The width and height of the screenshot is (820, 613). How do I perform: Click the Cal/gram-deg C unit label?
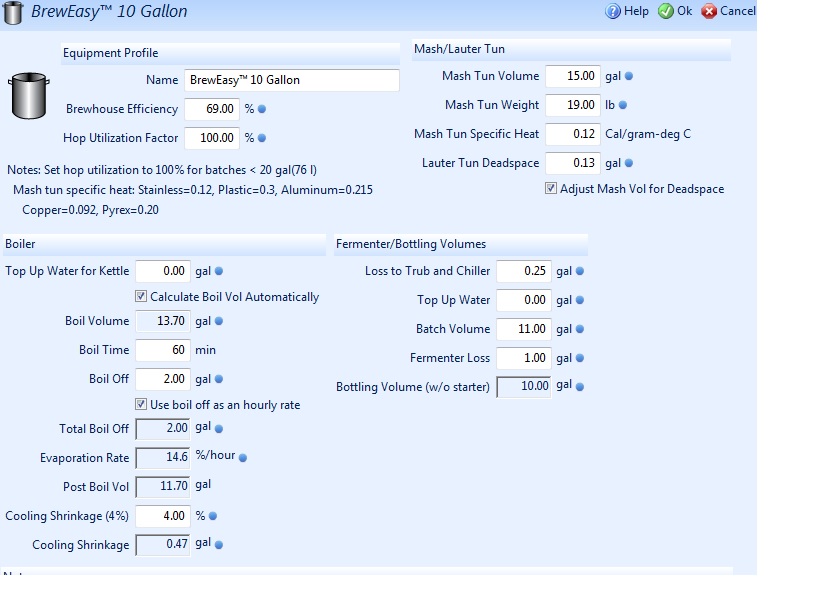(x=648, y=134)
